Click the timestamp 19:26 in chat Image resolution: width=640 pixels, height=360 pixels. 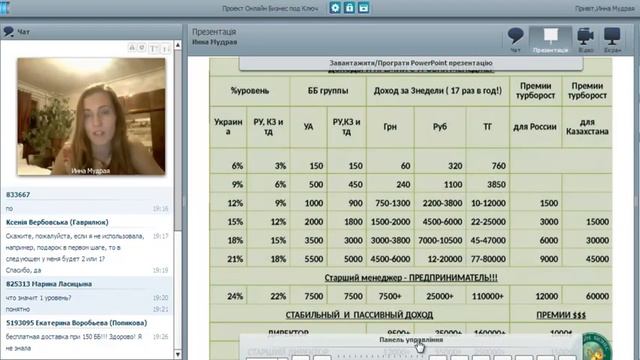coord(160,337)
